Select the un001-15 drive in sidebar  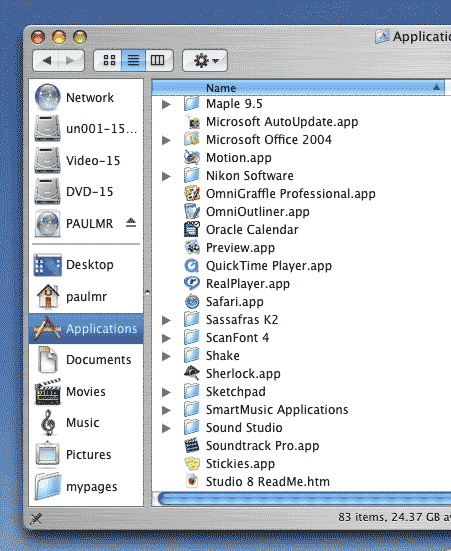pos(86,129)
